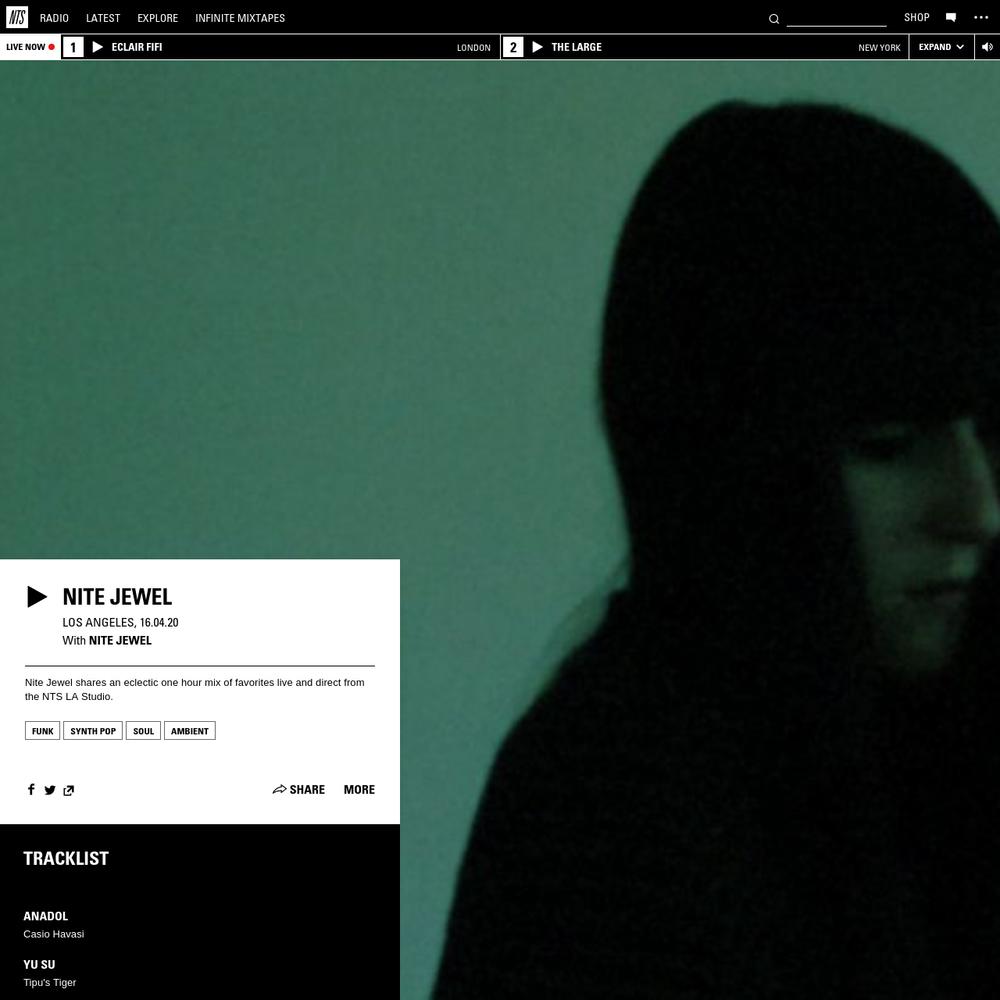Viewport: 1000px width, 1000px height.
Task: Play channel 1 Eclair Fifi live
Action: coord(98,47)
